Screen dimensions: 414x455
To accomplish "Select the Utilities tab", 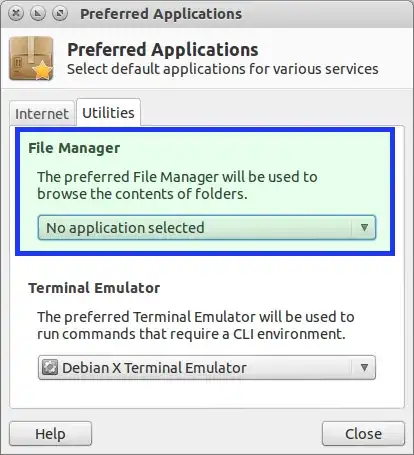I will [108, 113].
